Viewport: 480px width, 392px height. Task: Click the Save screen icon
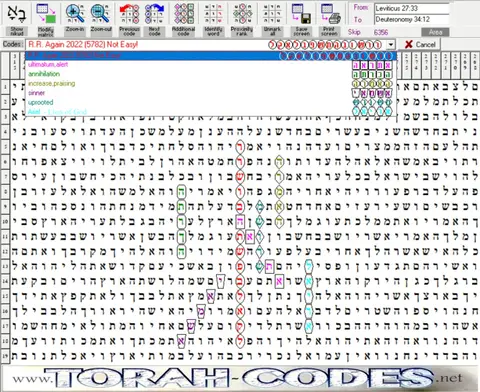[x=301, y=13]
